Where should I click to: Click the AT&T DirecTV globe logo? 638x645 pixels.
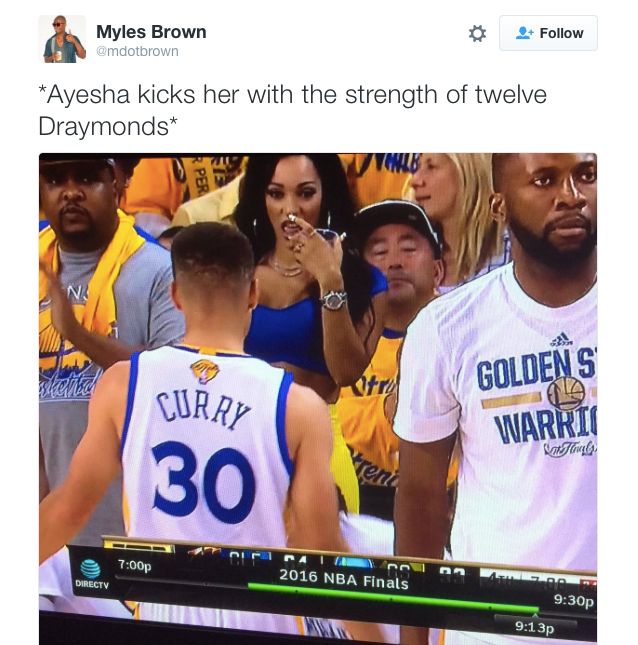(90, 569)
